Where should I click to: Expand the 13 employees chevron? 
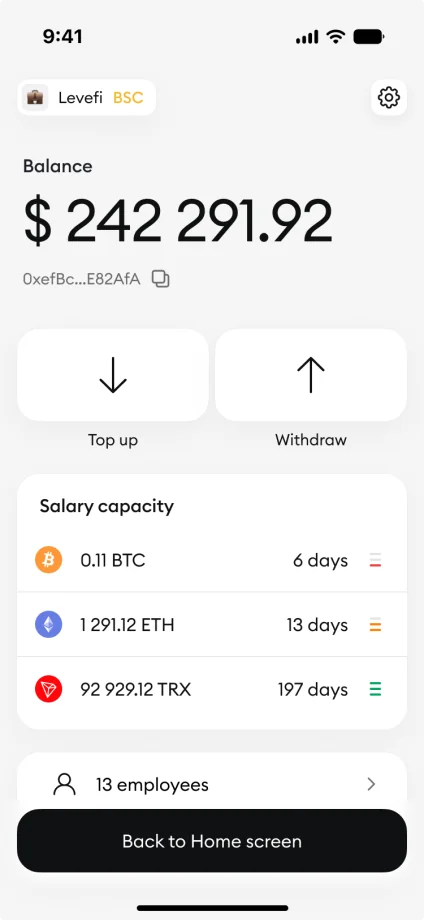[371, 784]
